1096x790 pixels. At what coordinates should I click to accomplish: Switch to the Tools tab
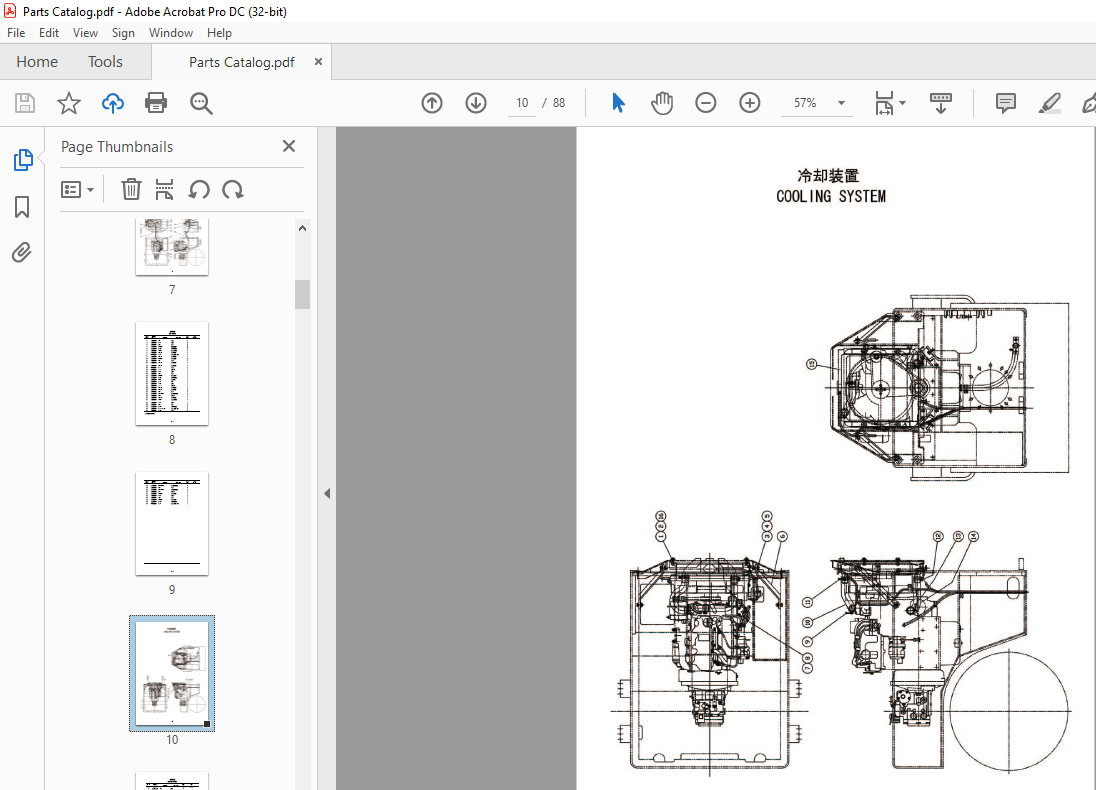pos(105,62)
